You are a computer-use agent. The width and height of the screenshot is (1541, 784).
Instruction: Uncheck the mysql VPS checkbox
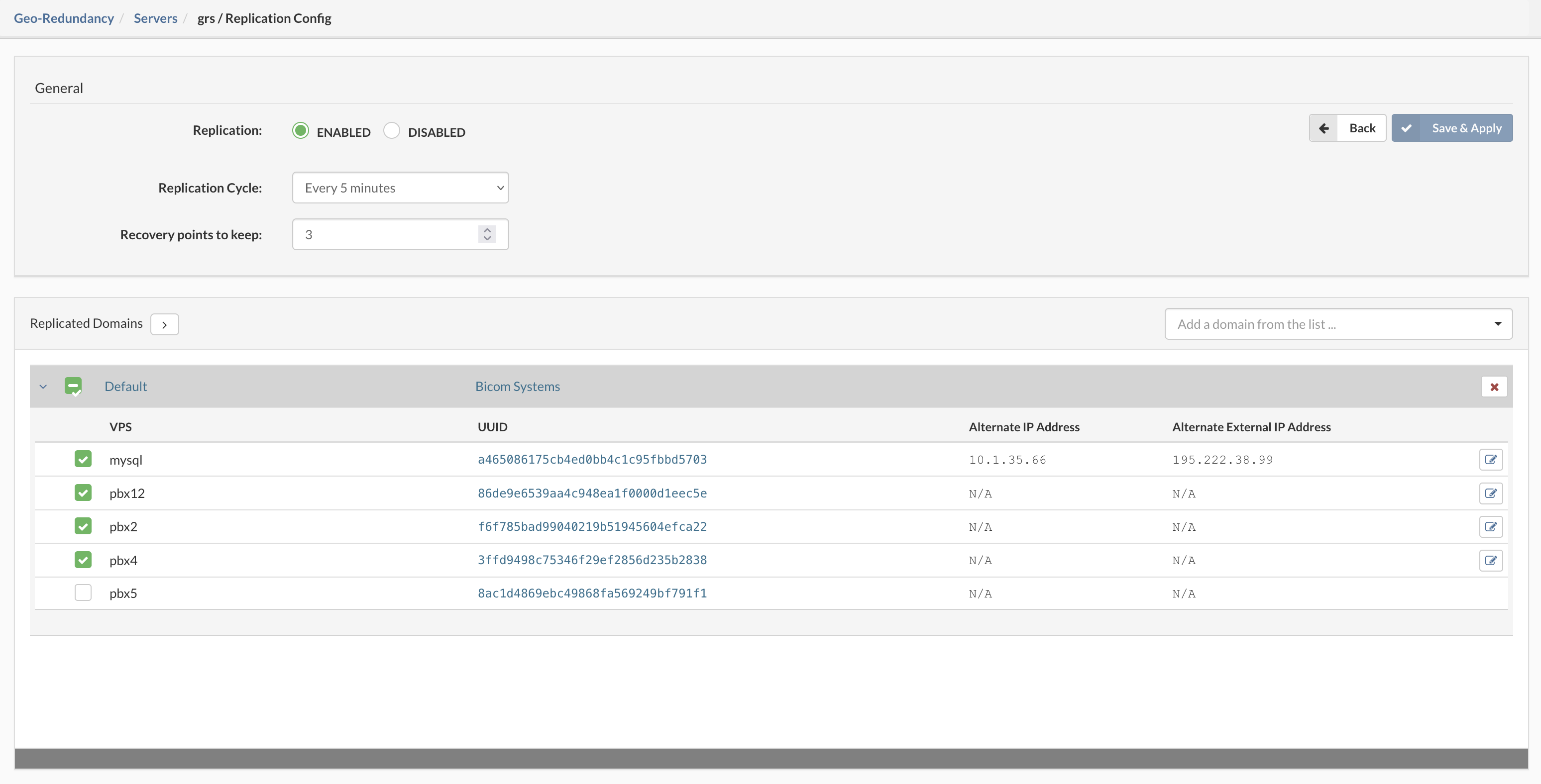(x=83, y=459)
